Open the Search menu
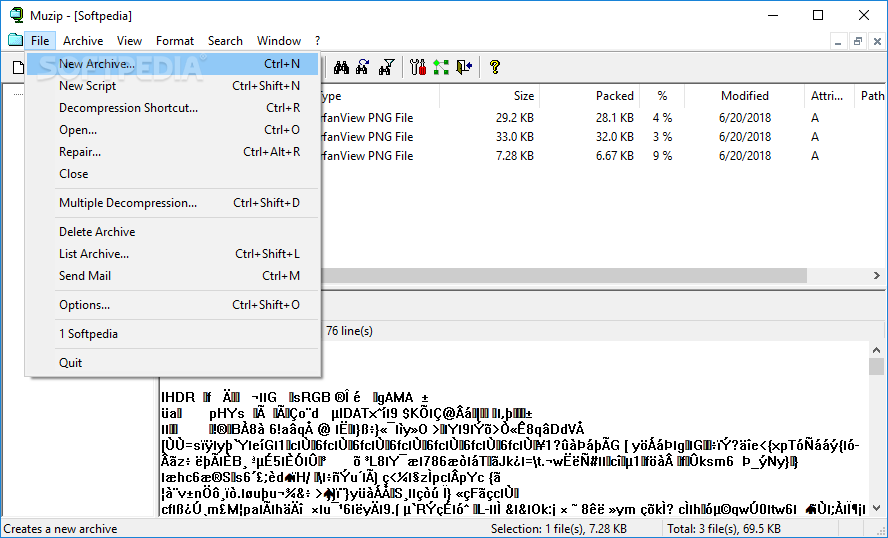This screenshot has width=888, height=538. click(x=225, y=41)
